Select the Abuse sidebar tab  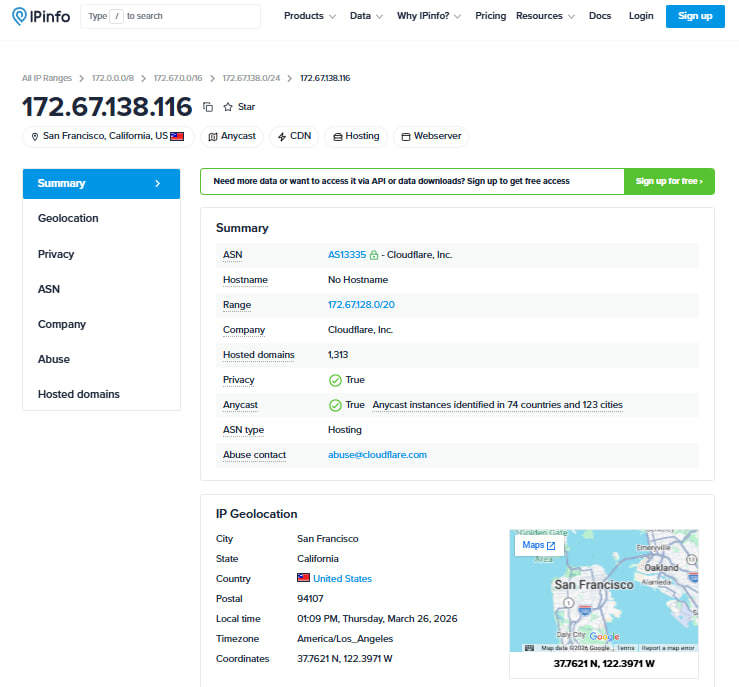(x=101, y=360)
